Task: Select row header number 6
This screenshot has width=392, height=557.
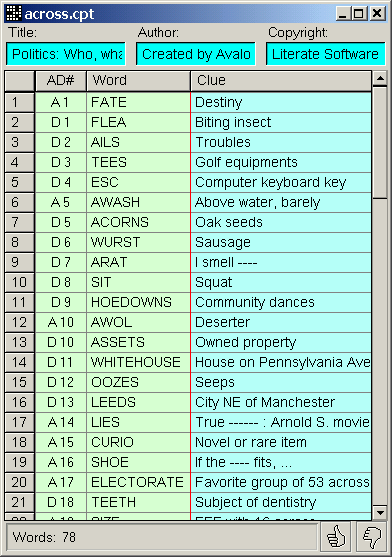Action: pyautogui.click(x=20, y=202)
